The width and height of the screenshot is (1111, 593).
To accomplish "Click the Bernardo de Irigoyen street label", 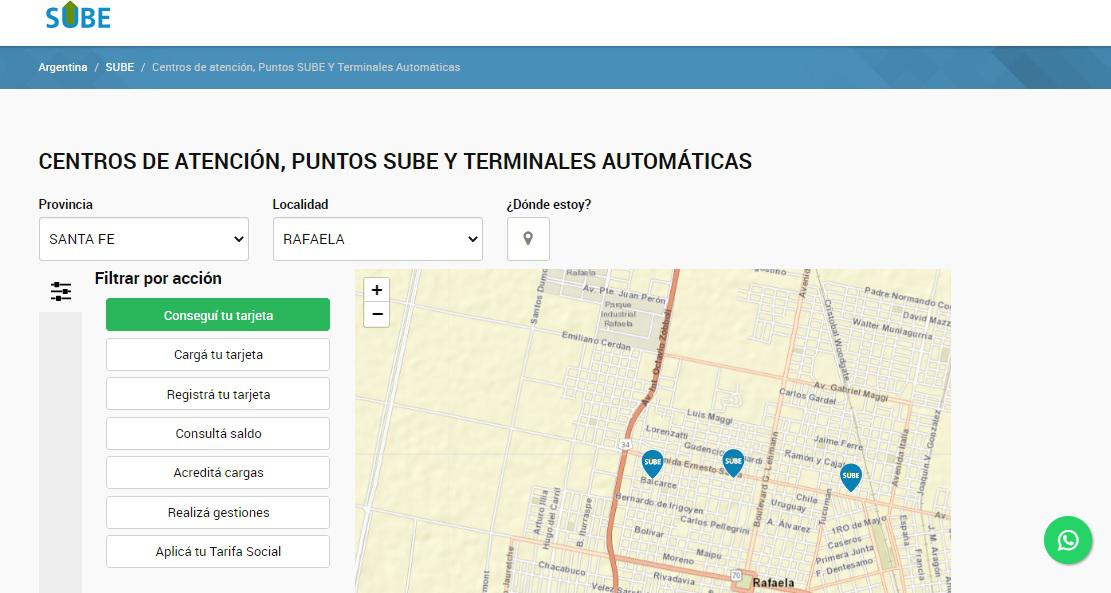I will (x=659, y=504).
